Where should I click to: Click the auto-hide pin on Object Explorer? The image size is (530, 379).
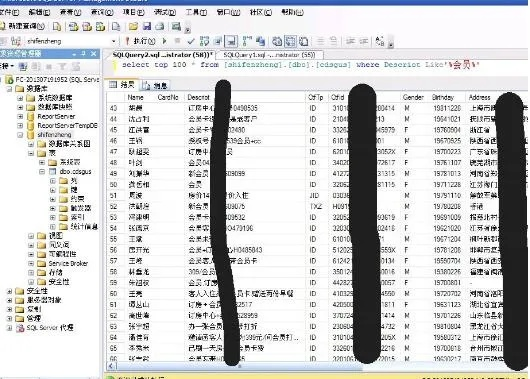[x=84, y=53]
